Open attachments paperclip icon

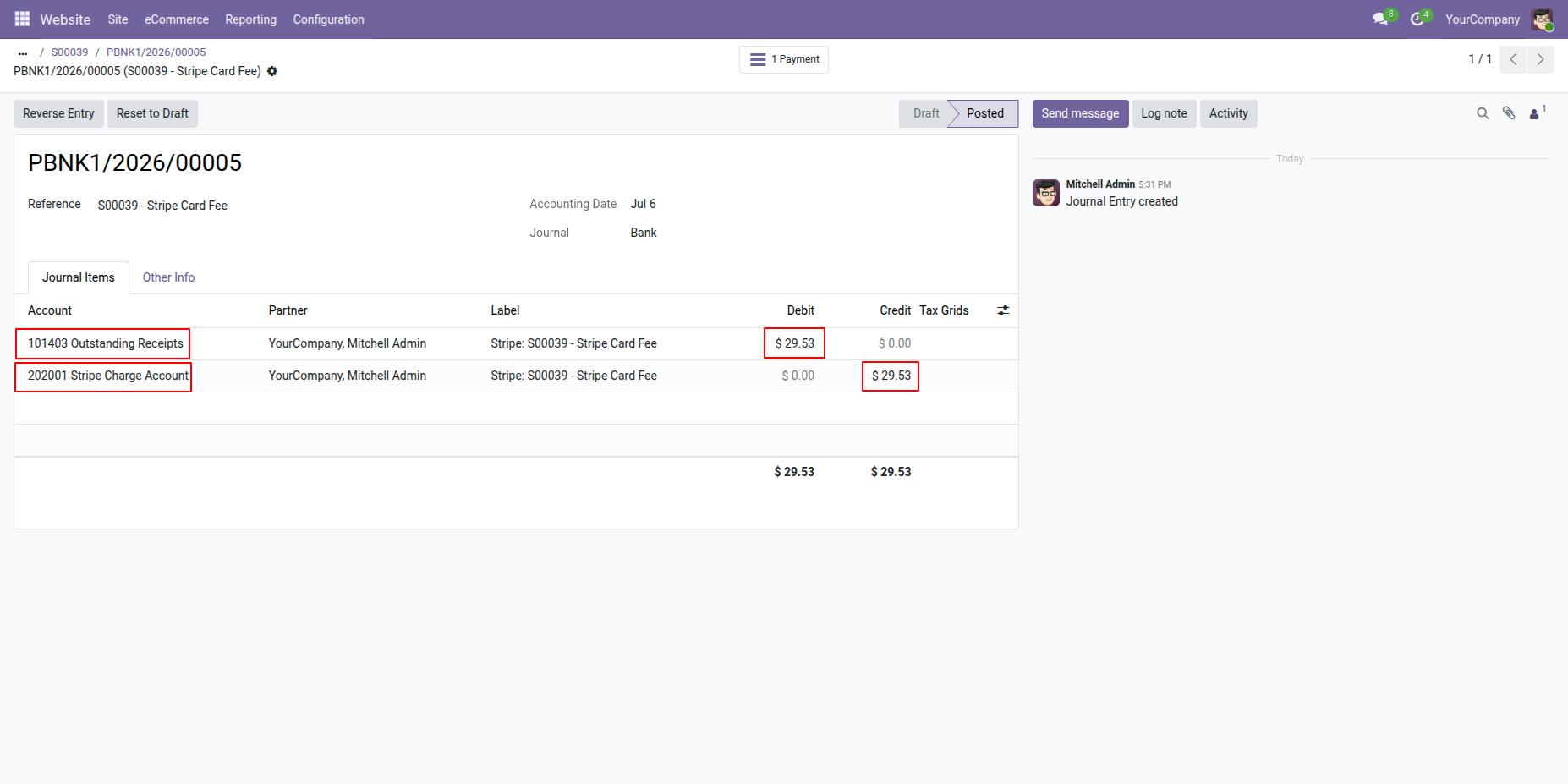(x=1509, y=113)
